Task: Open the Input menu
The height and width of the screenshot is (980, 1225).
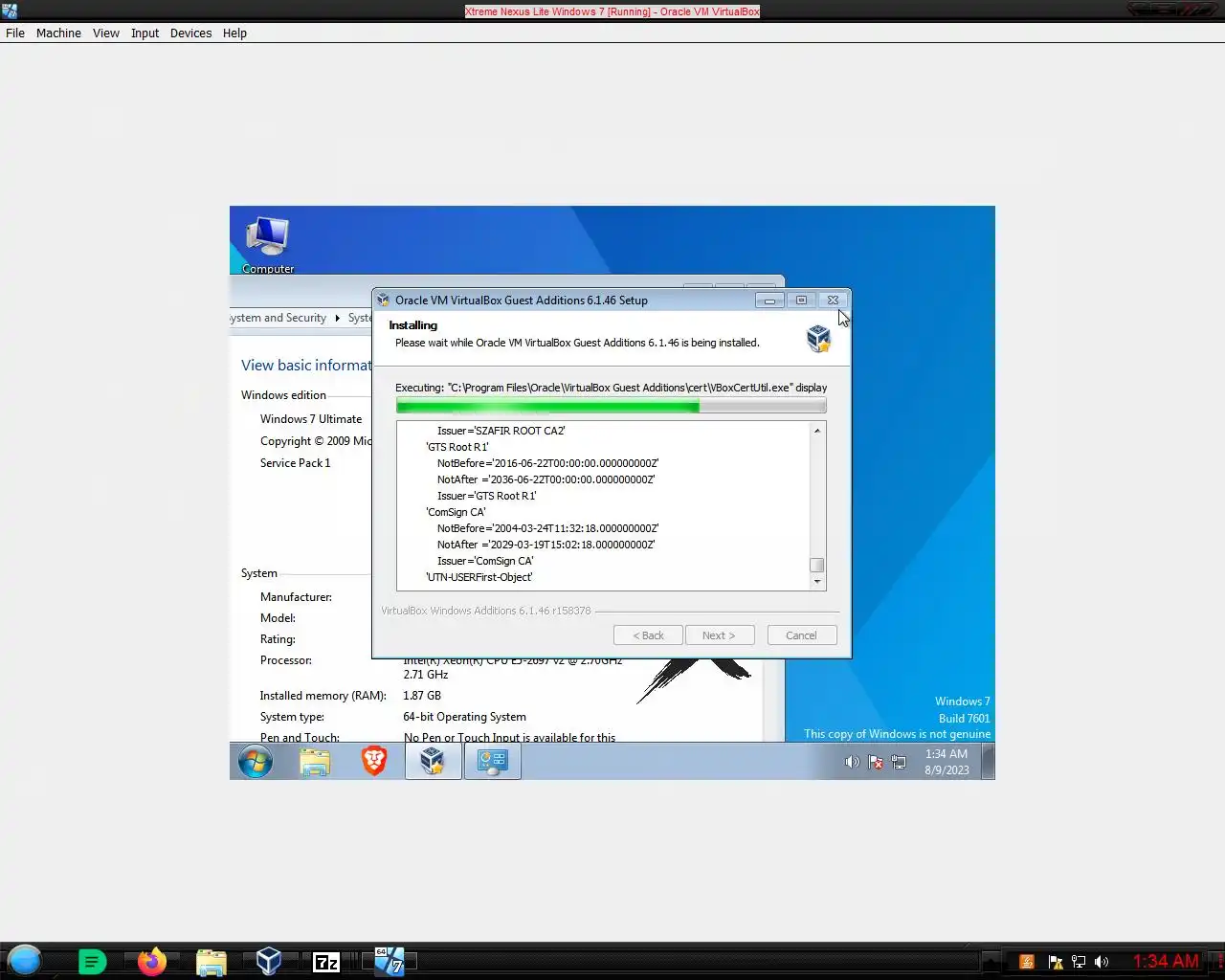Action: 145,33
